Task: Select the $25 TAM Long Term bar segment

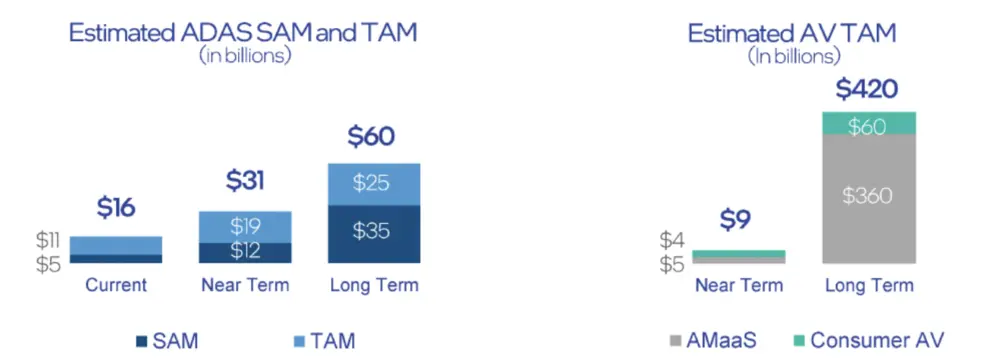Action: [374, 184]
